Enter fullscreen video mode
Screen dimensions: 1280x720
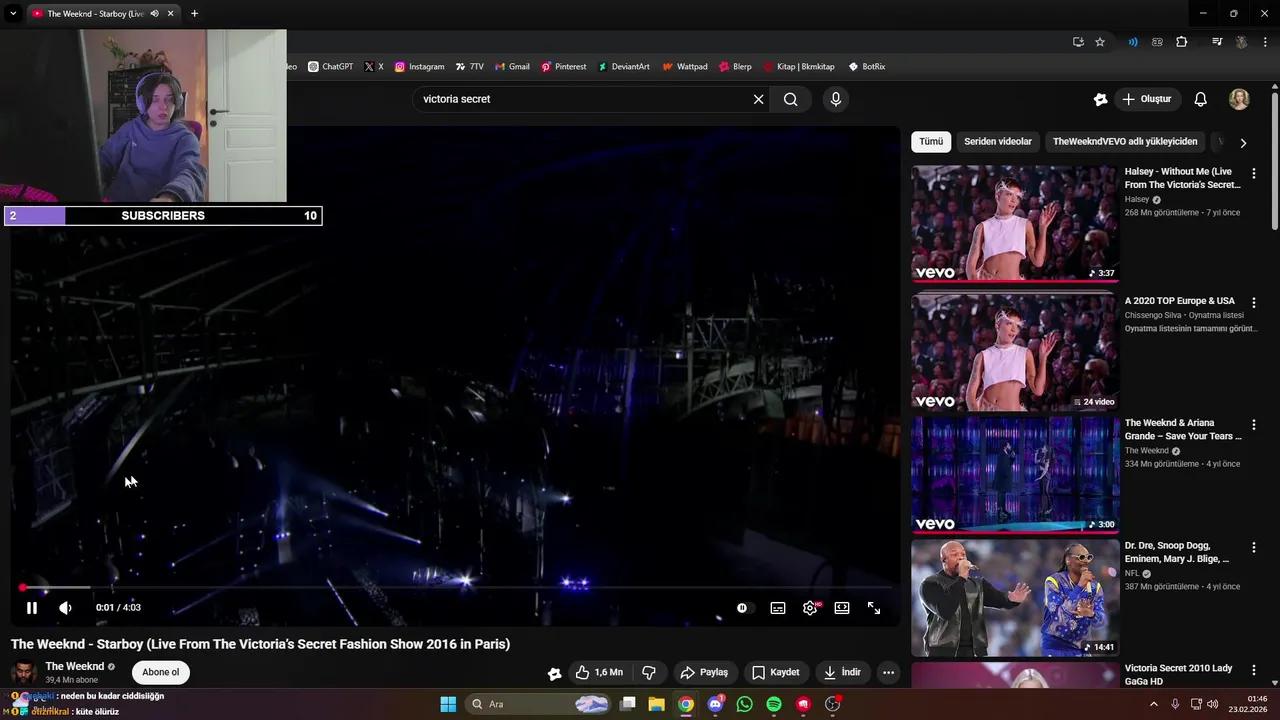tap(874, 608)
